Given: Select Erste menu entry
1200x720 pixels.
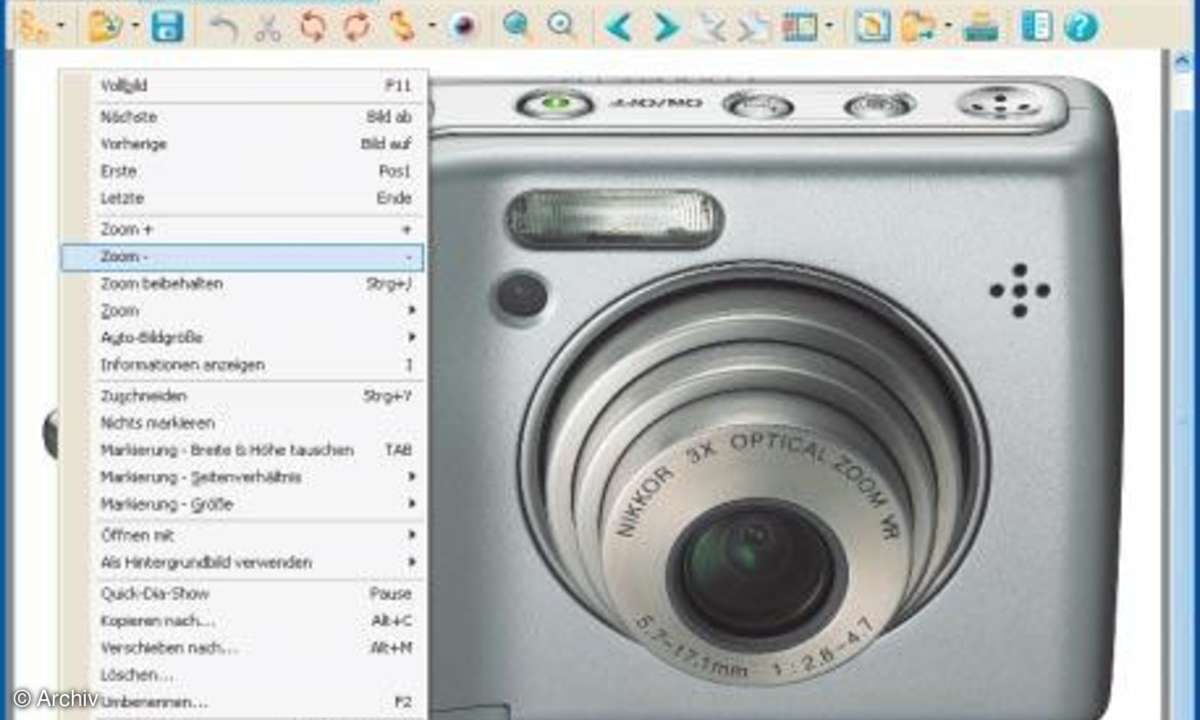Looking at the screenshot, I should point(243,171).
